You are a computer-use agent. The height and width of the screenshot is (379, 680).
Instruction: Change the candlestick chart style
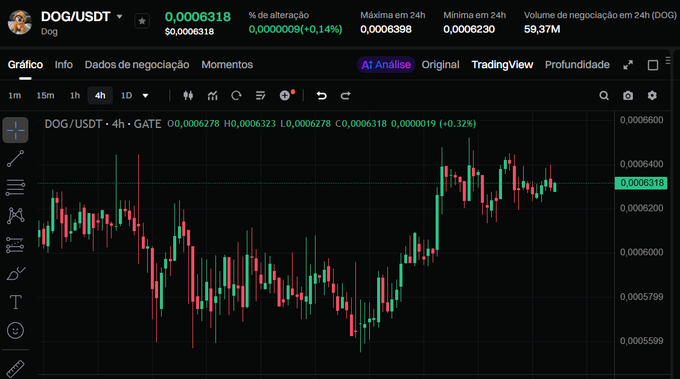pos(188,95)
